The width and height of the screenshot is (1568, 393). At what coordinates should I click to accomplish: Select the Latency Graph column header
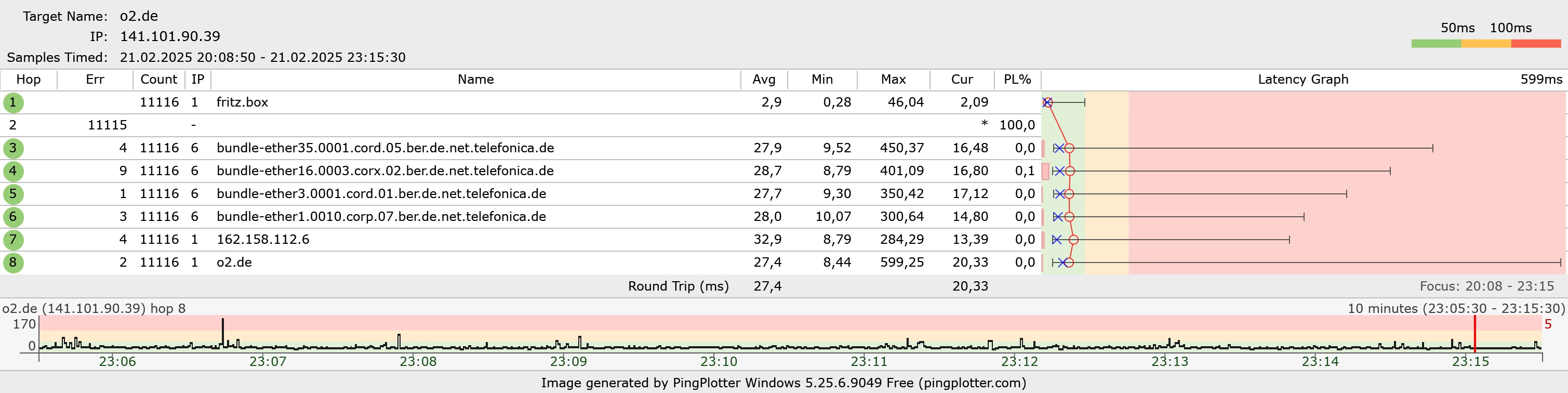coord(1303,79)
